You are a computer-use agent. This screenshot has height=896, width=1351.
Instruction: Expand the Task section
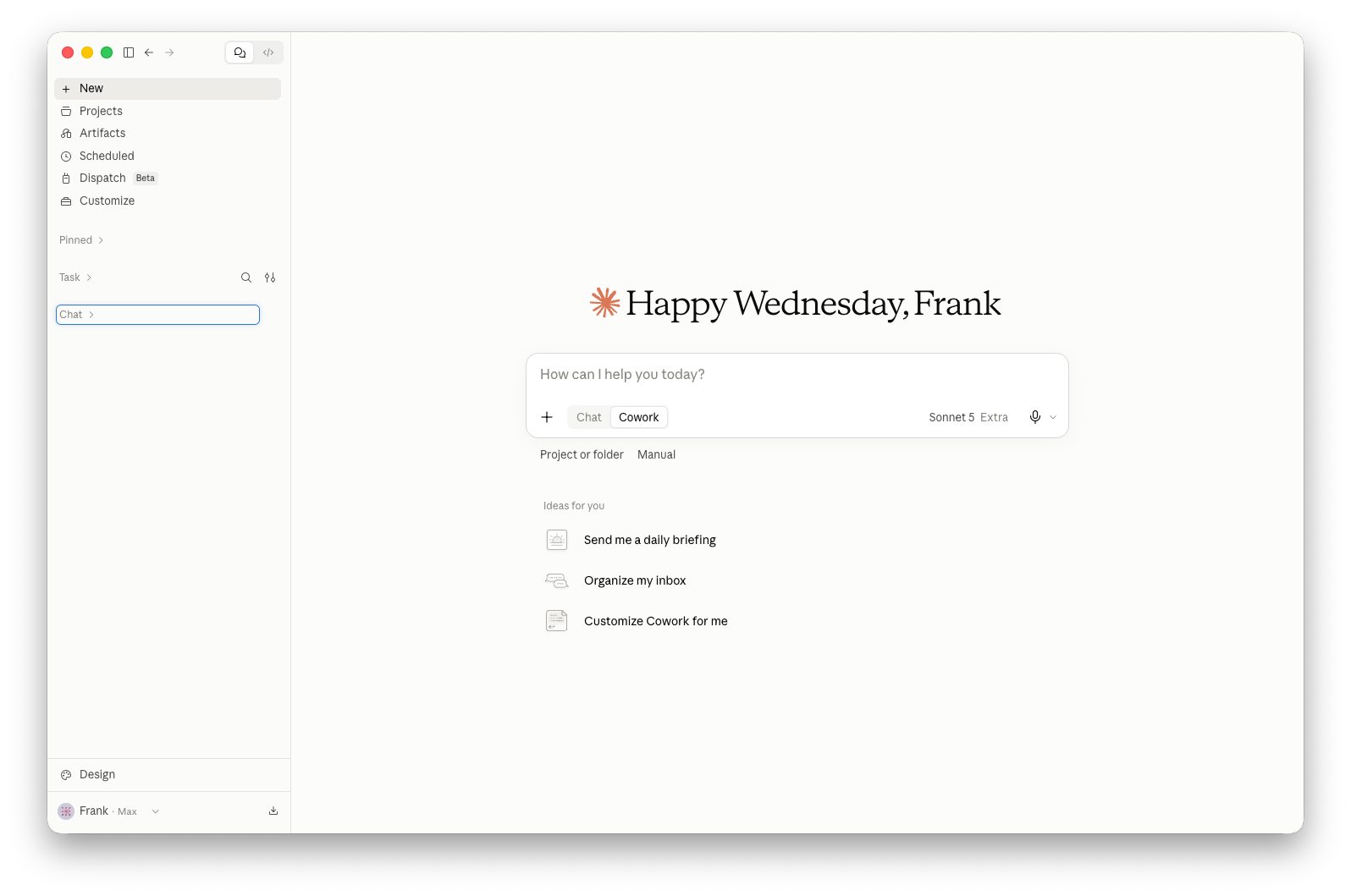pyautogui.click(x=75, y=278)
